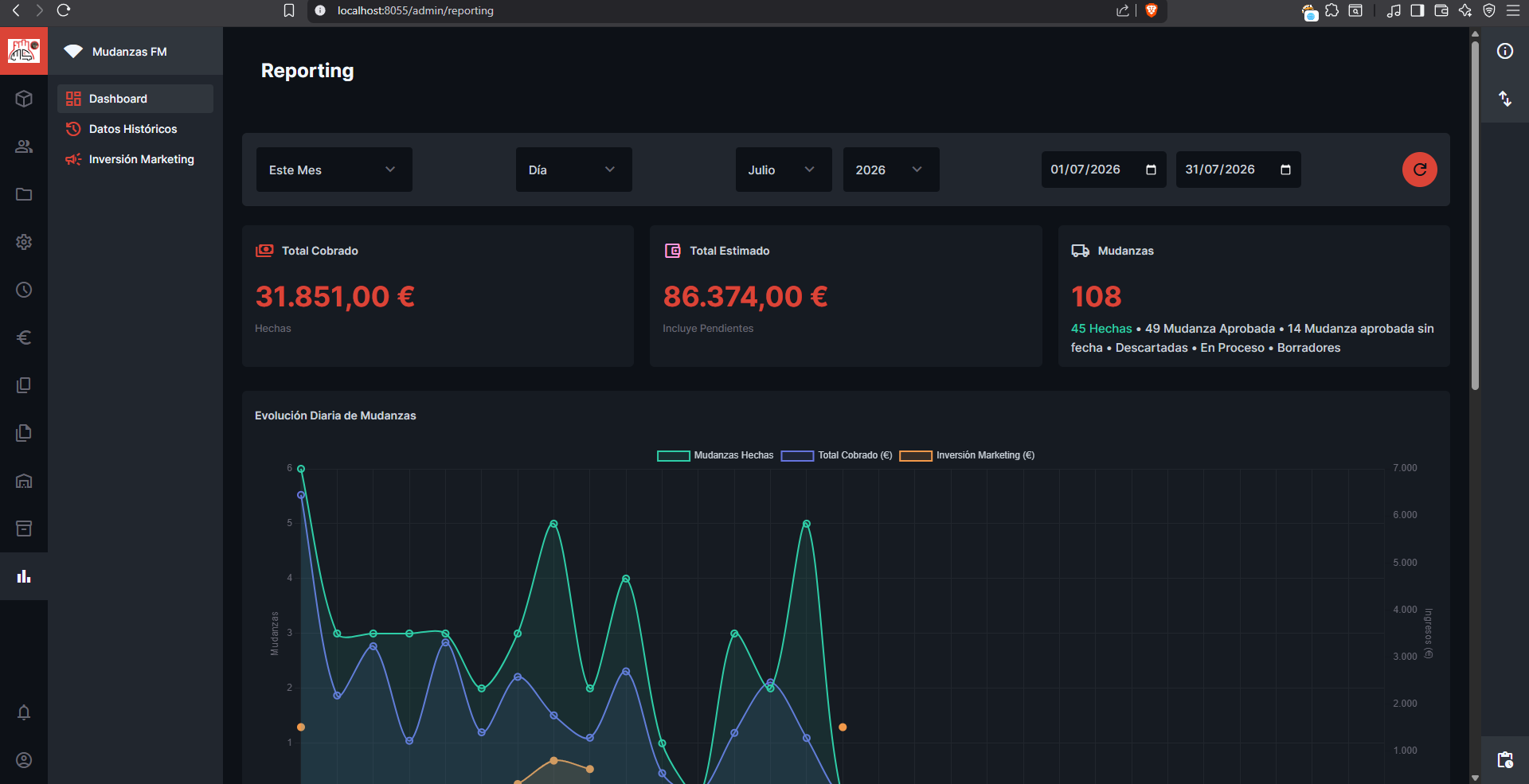The width and height of the screenshot is (1529, 784).
Task: Click the red refresh button
Action: 1420,170
